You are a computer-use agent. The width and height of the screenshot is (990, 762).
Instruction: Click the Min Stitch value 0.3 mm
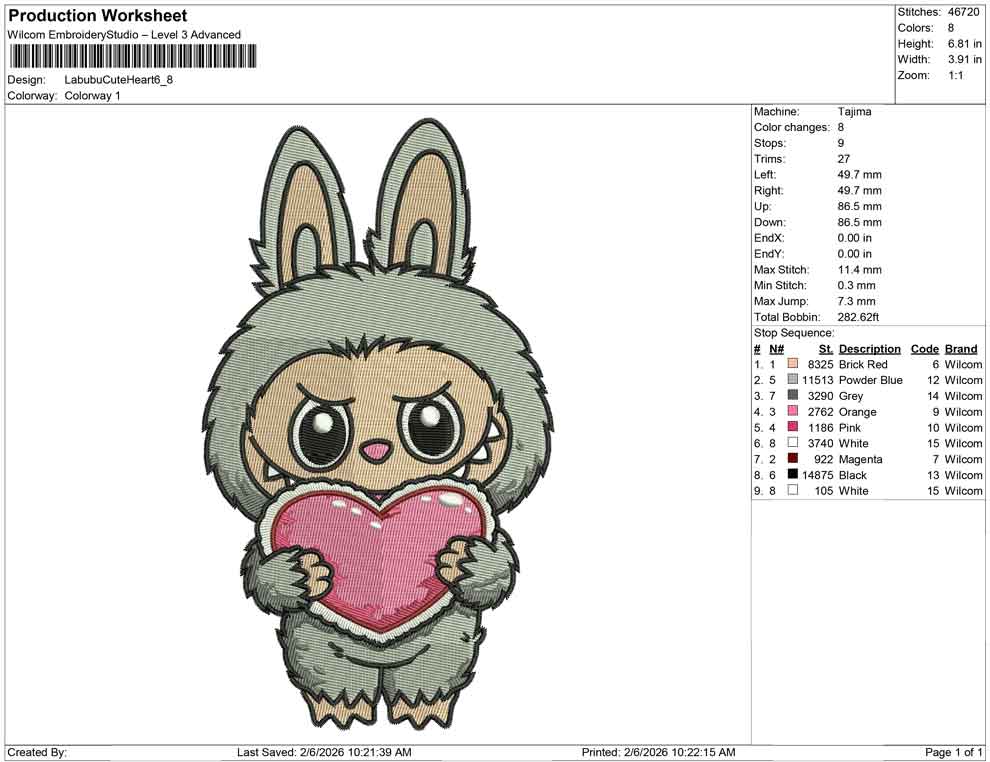(x=856, y=285)
